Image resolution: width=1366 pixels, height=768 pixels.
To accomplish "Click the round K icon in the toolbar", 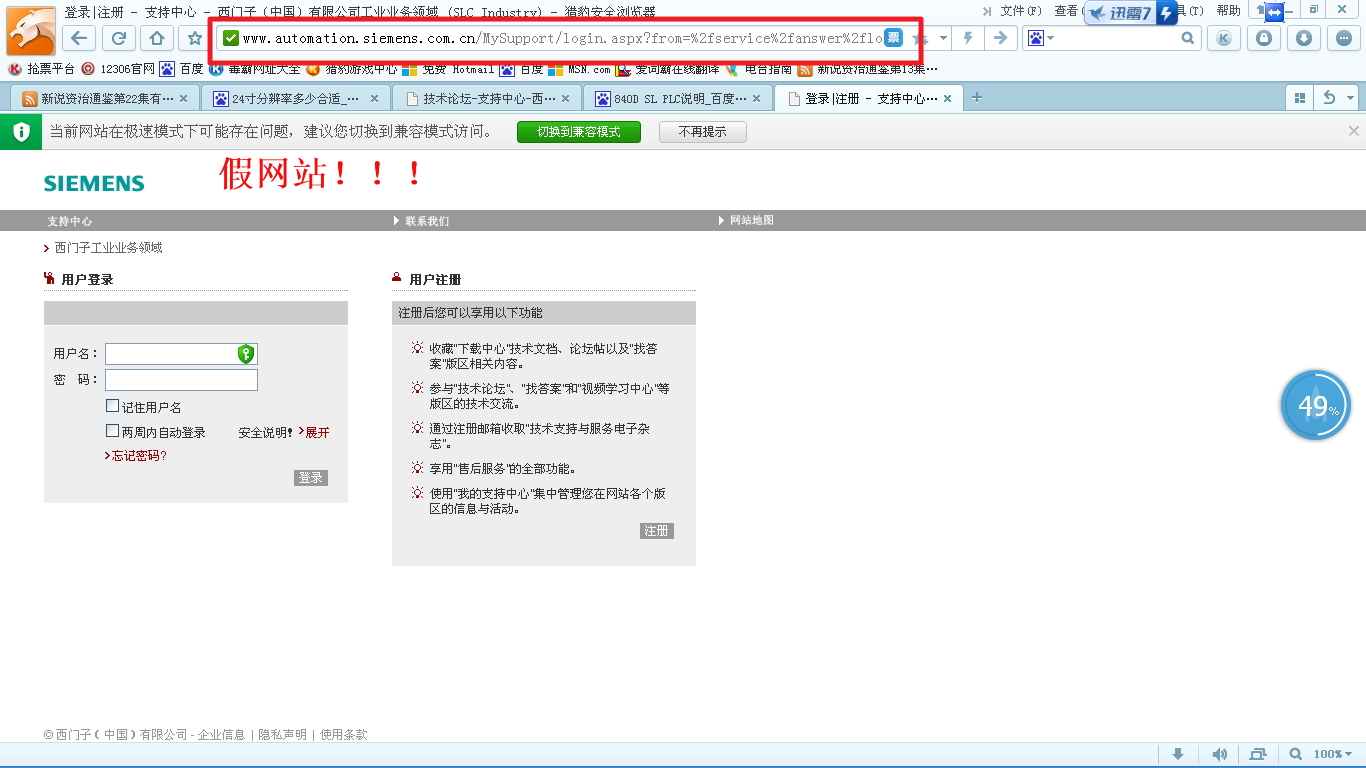I will click(1223, 38).
